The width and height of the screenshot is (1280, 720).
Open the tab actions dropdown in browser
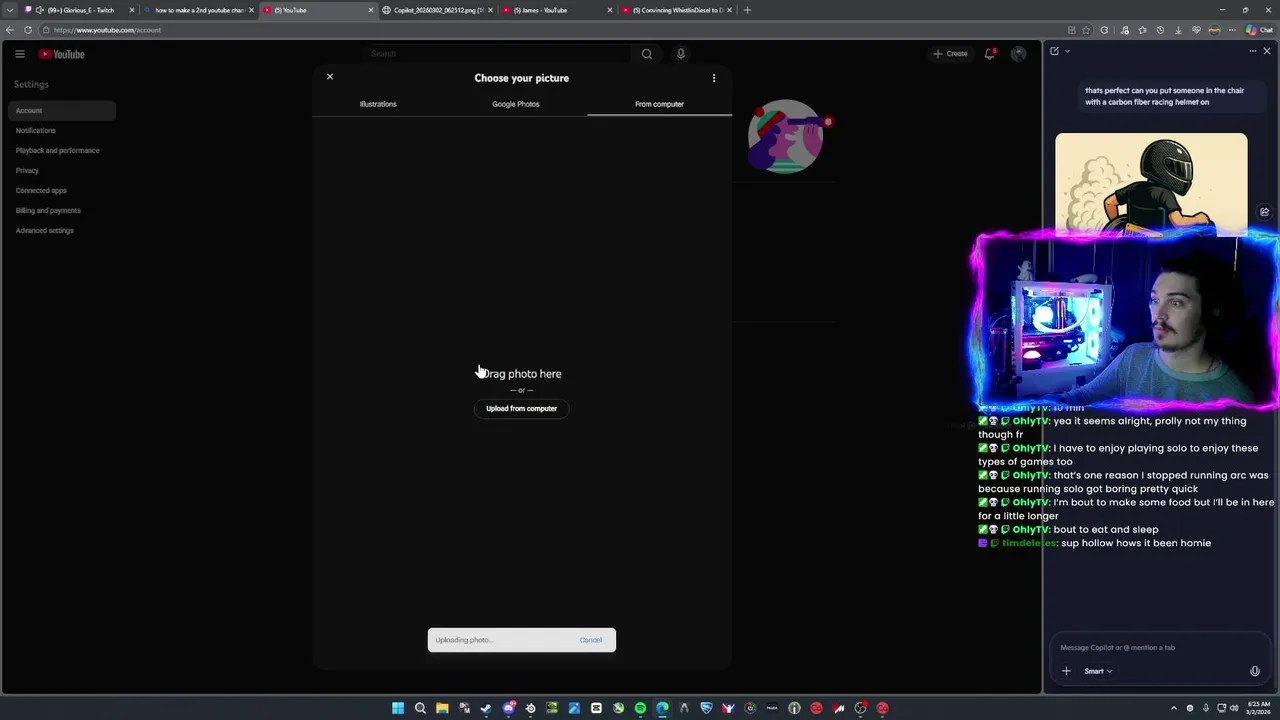10,10
